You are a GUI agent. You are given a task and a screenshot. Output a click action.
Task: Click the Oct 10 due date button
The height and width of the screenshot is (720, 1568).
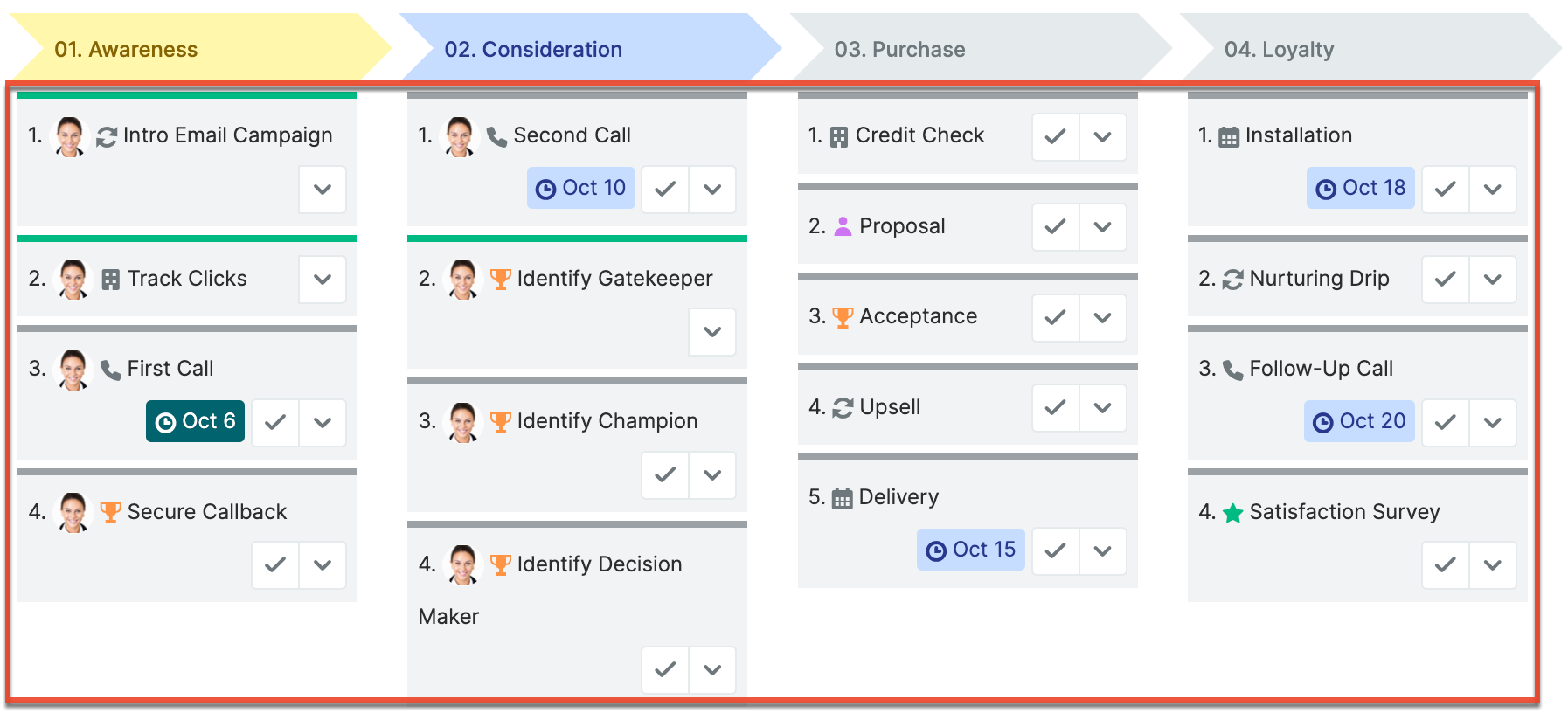click(581, 188)
